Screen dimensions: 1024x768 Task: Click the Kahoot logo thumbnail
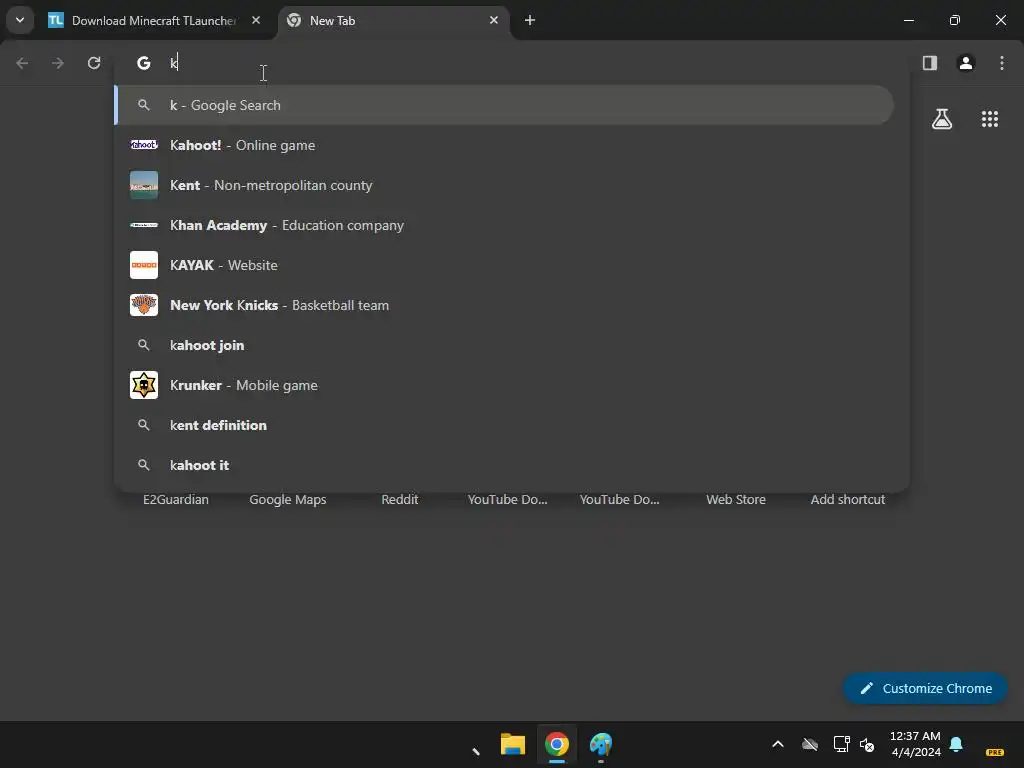(x=144, y=145)
